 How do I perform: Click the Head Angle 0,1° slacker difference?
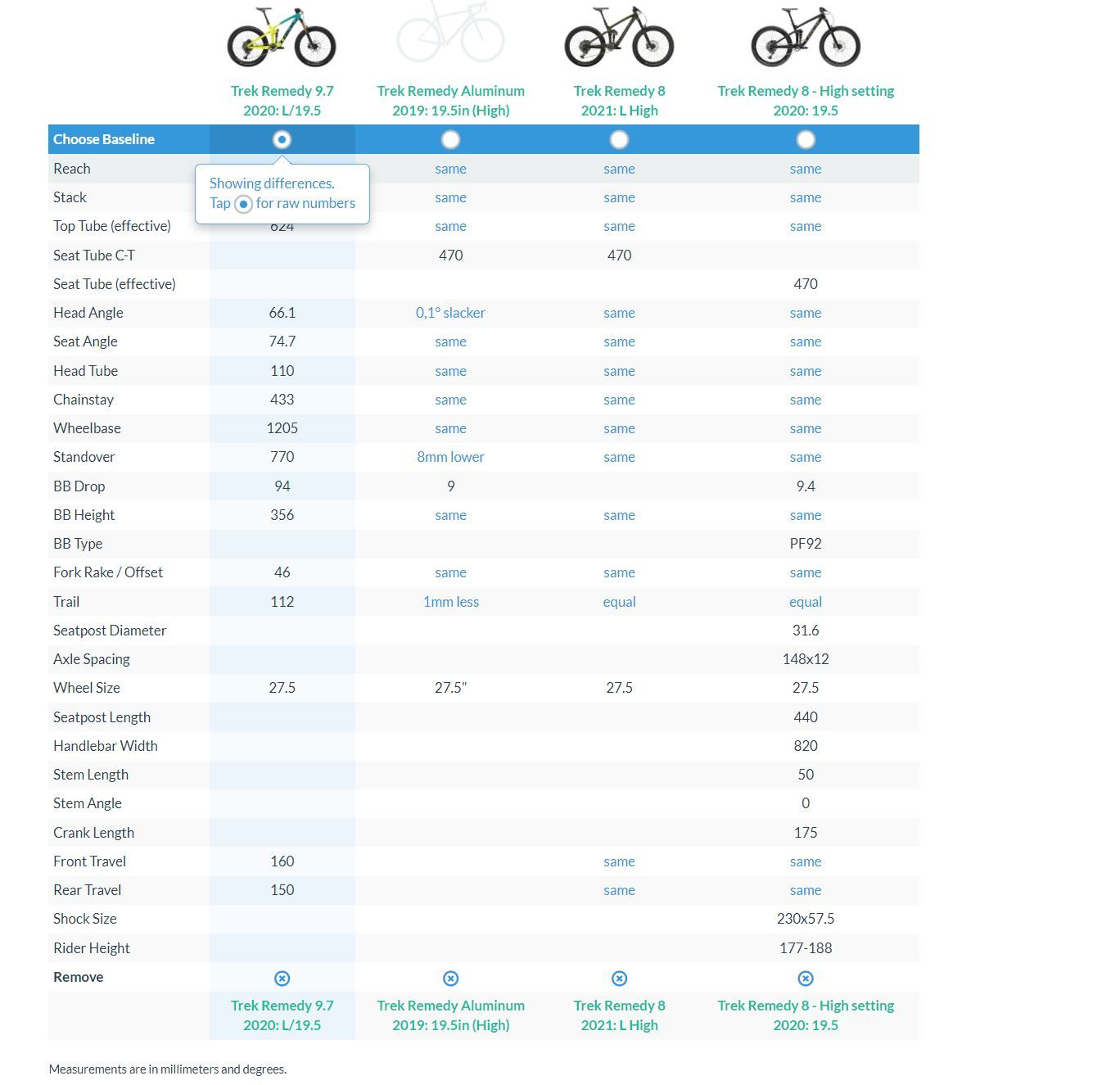[x=450, y=313]
